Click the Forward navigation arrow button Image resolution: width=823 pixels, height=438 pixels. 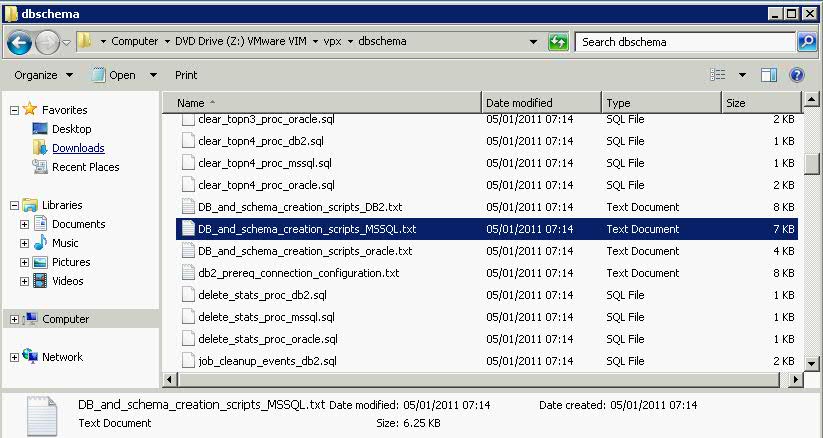pos(47,42)
